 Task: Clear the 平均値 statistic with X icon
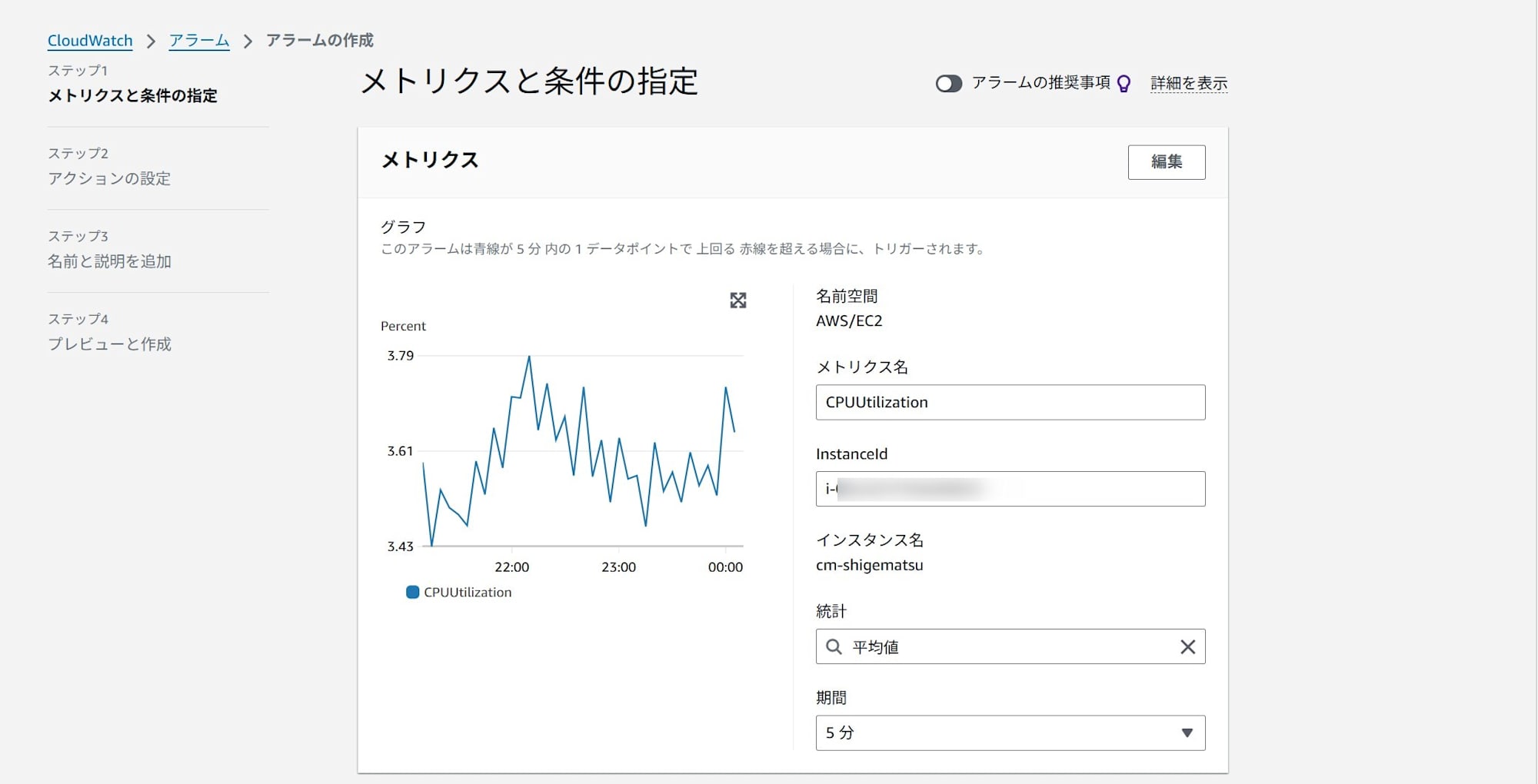pyautogui.click(x=1187, y=647)
